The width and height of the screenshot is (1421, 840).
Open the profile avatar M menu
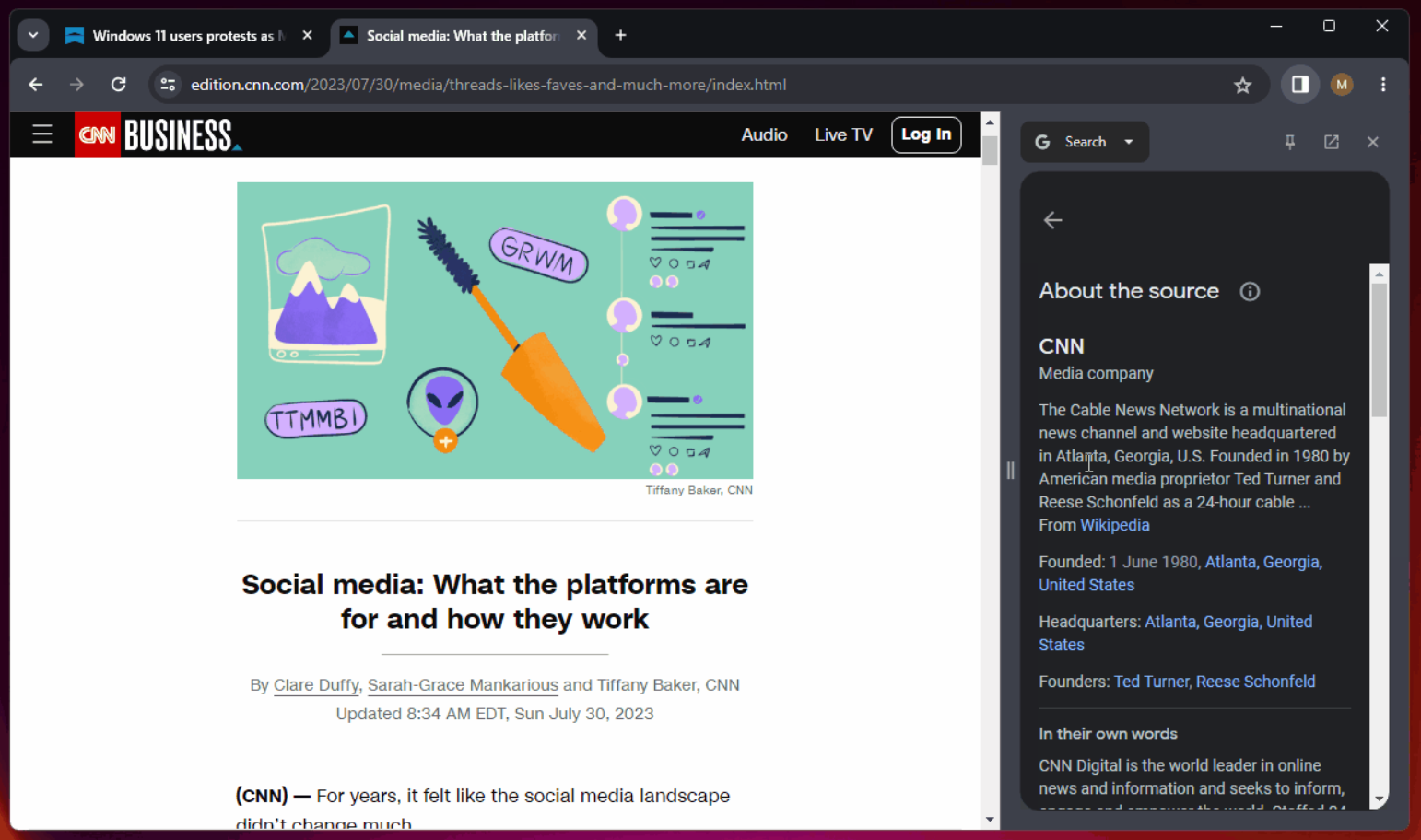tap(1342, 85)
